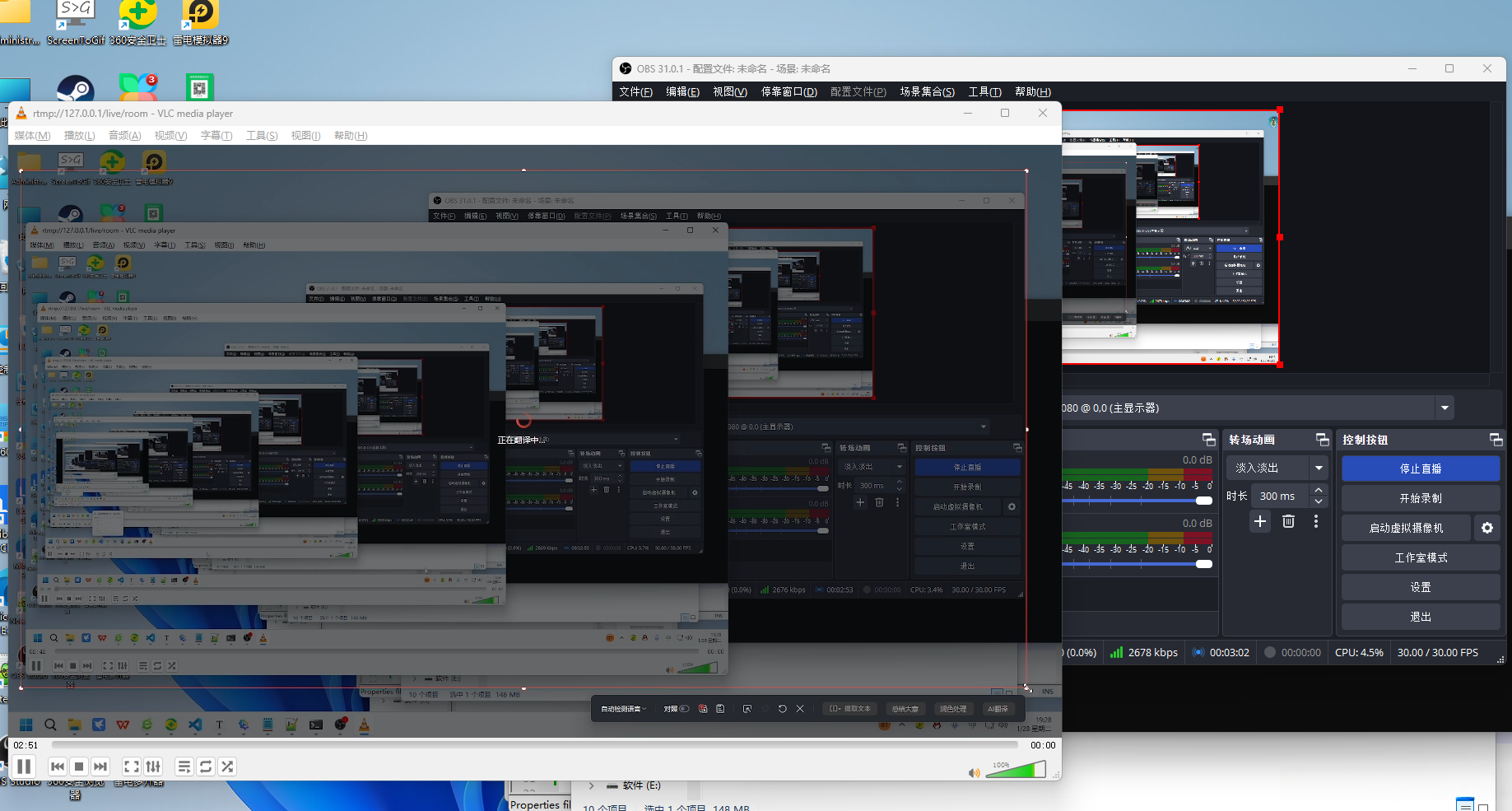Viewport: 1512px width, 811px height.
Task: Open OBS 设置 settings button
Action: click(x=1421, y=587)
